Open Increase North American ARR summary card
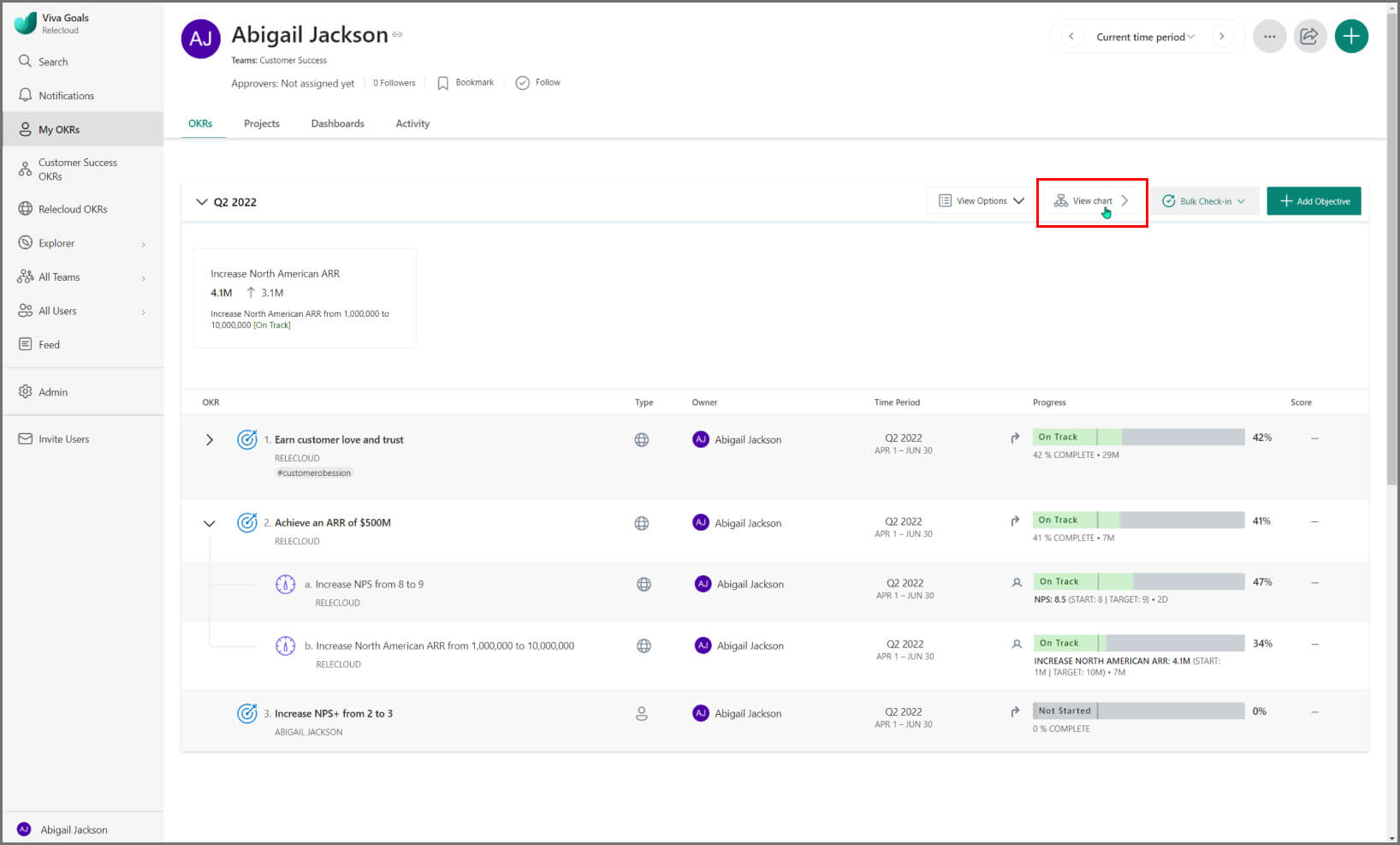 tap(305, 299)
